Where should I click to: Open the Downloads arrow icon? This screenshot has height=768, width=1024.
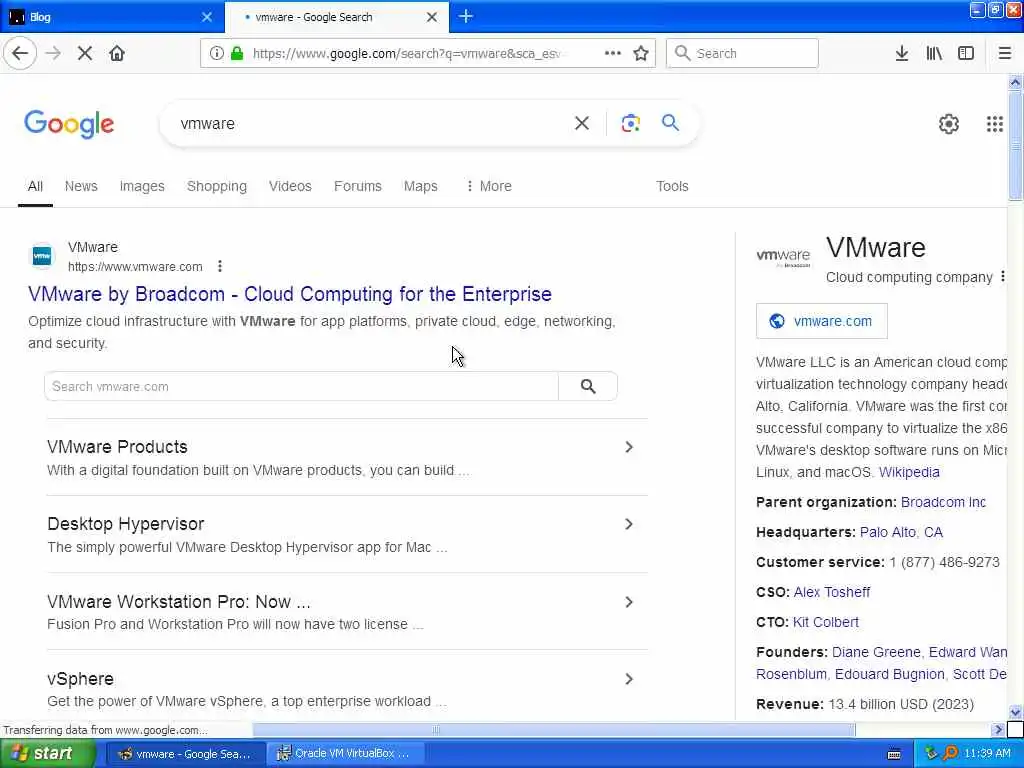point(902,54)
